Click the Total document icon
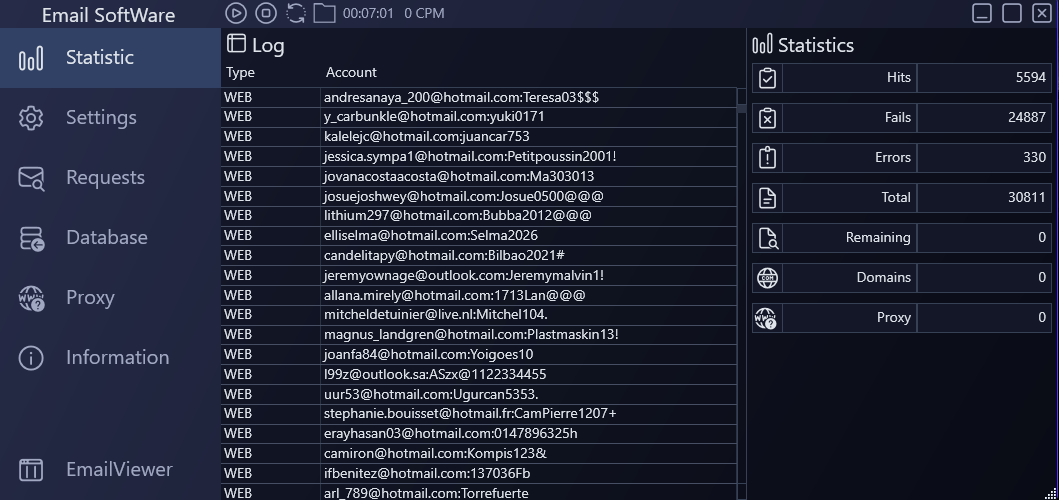This screenshot has width=1059, height=500. (767, 198)
